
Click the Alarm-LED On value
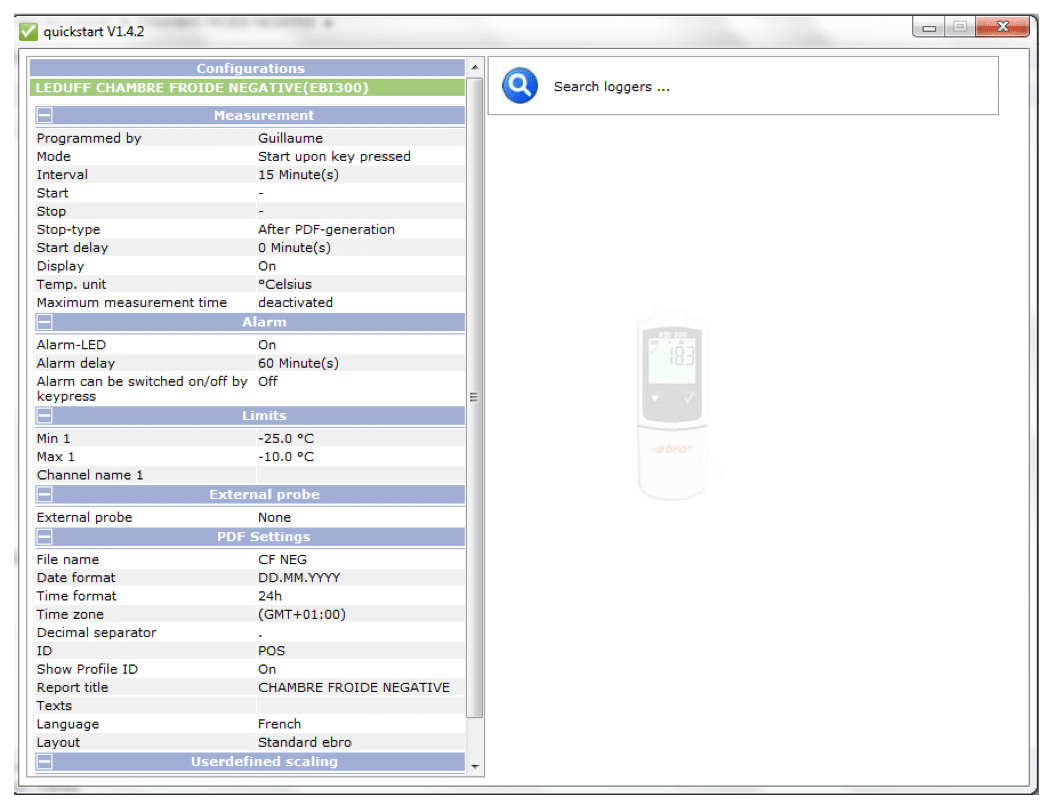pyautogui.click(x=267, y=345)
